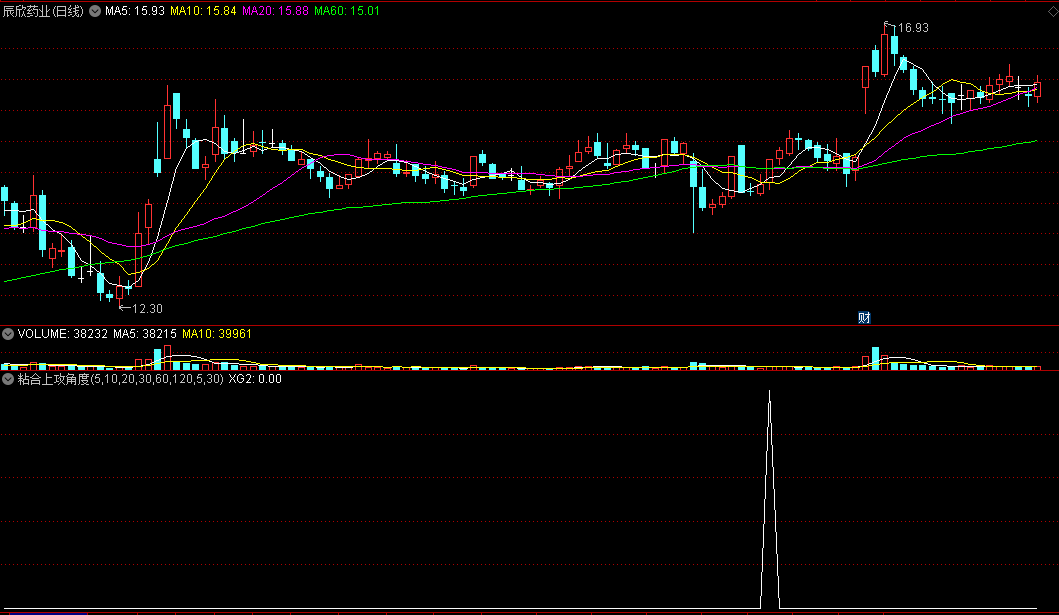Click the XG2: 0.00 value
This screenshot has width=1059, height=615.
click(x=255, y=379)
